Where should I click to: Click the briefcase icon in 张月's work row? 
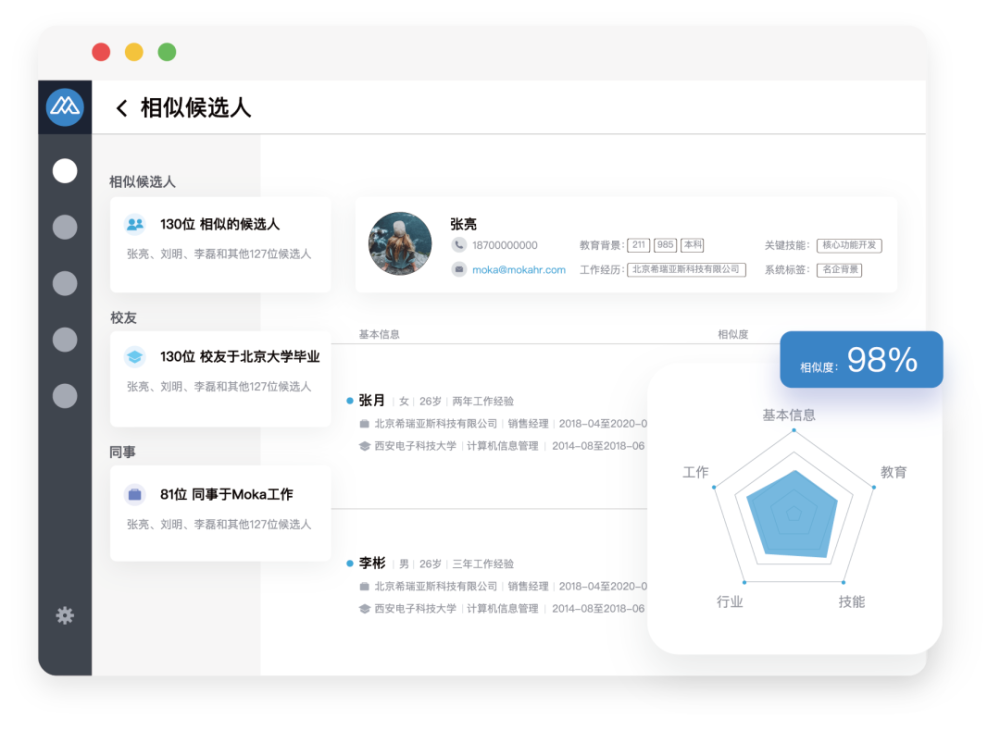pyautogui.click(x=364, y=424)
